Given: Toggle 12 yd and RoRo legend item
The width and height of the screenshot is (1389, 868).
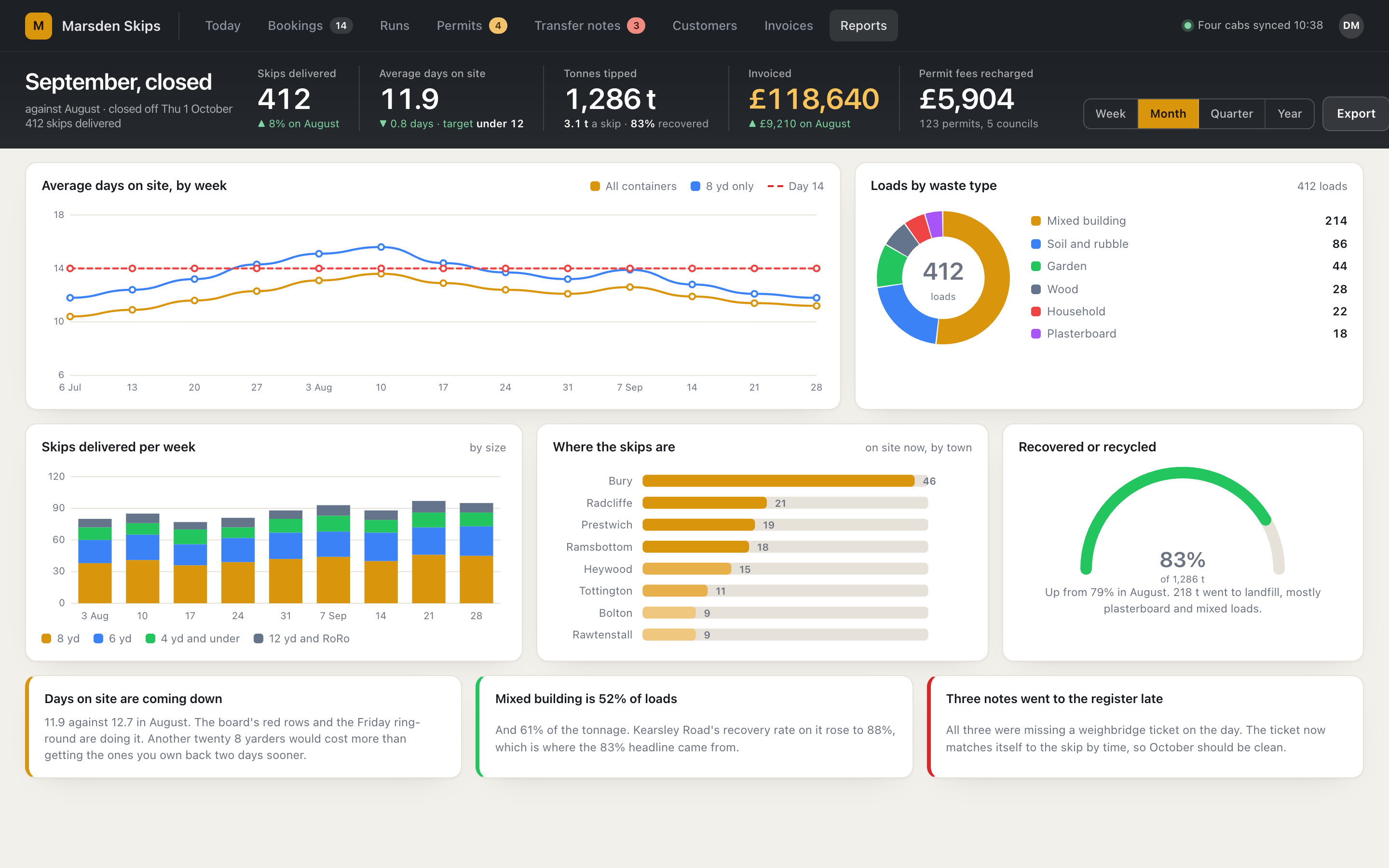Looking at the screenshot, I should pos(302,638).
